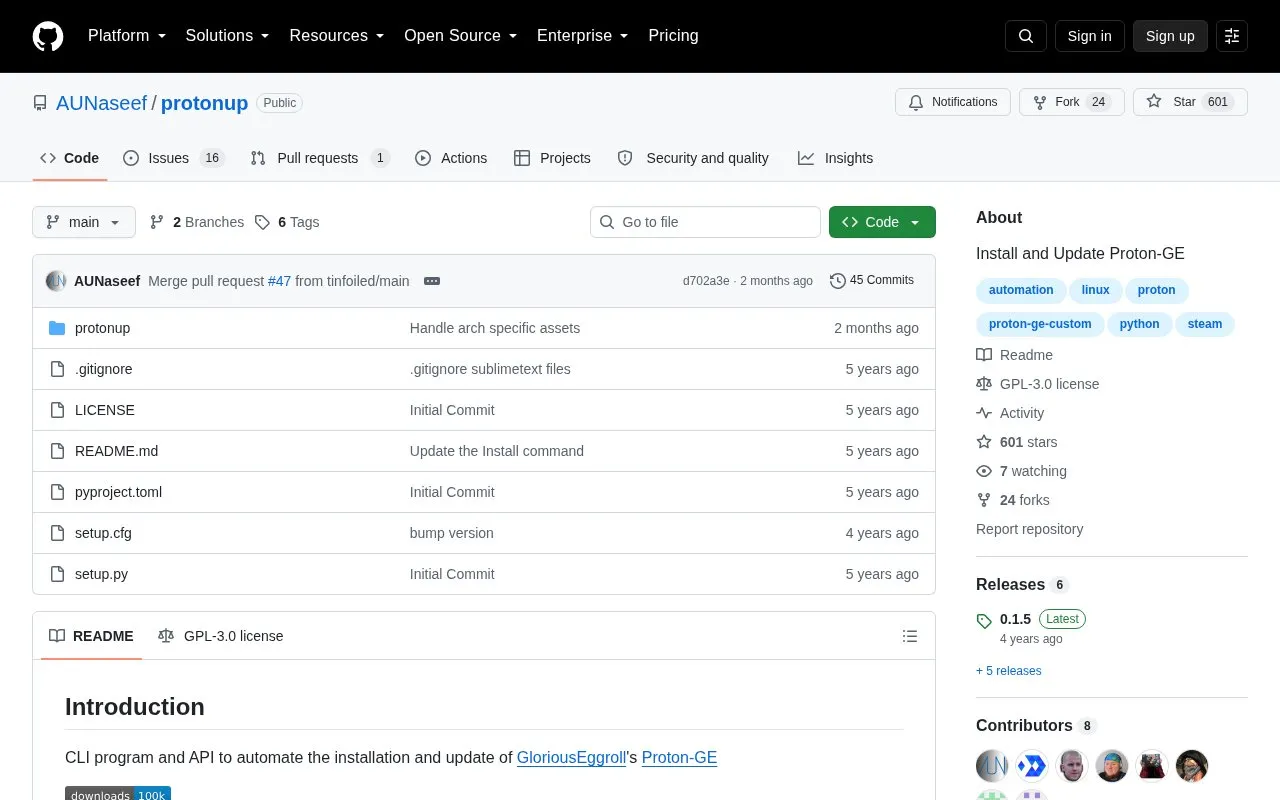
Task: Switch to the Issues tab
Action: tap(174, 158)
